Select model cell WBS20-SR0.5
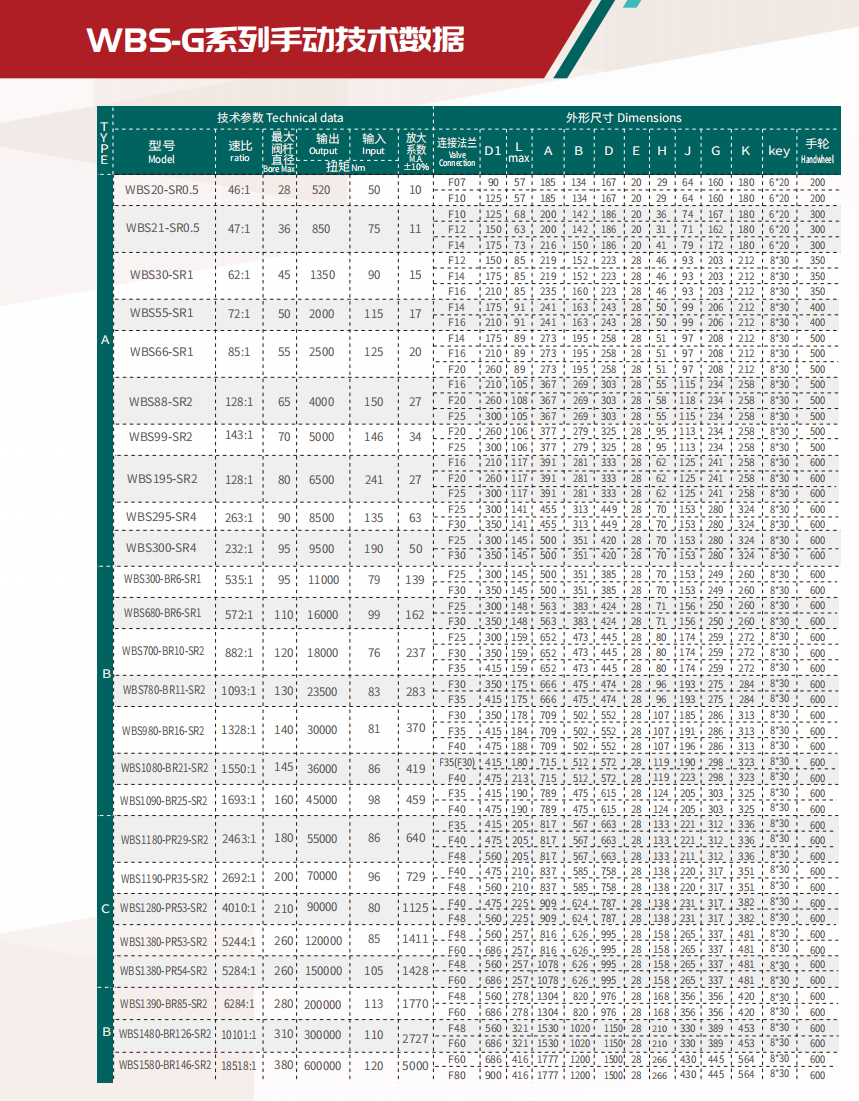Viewport: 859px width, 1101px height. click(x=162, y=190)
